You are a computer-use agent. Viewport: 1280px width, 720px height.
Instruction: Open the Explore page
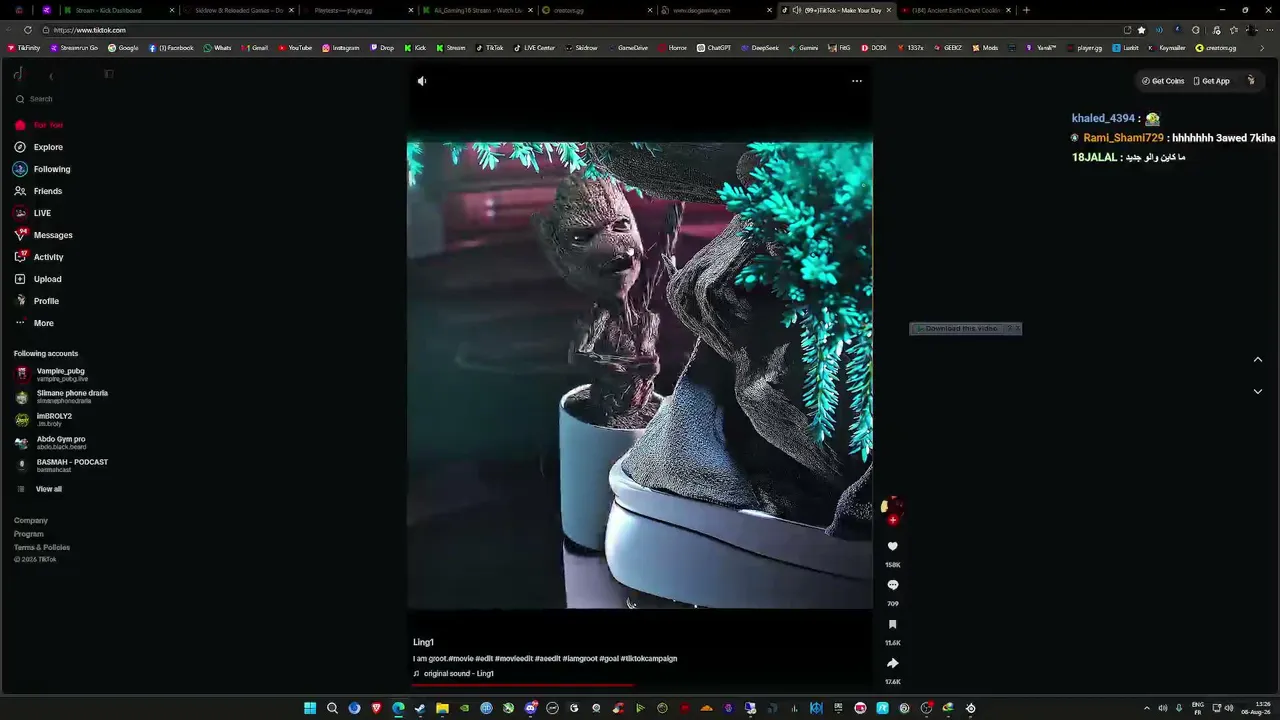tap(39, 147)
